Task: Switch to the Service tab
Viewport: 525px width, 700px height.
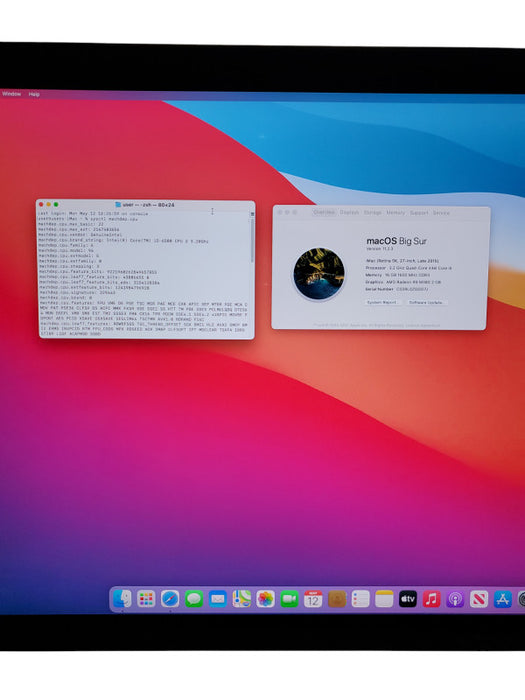Action: pyautogui.click(x=441, y=212)
